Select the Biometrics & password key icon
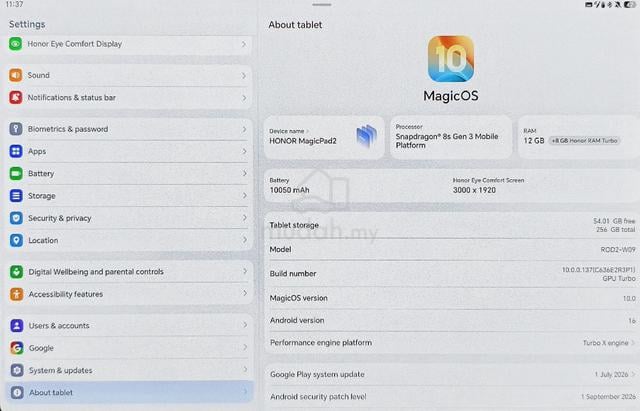The image size is (640, 411). (x=16, y=129)
